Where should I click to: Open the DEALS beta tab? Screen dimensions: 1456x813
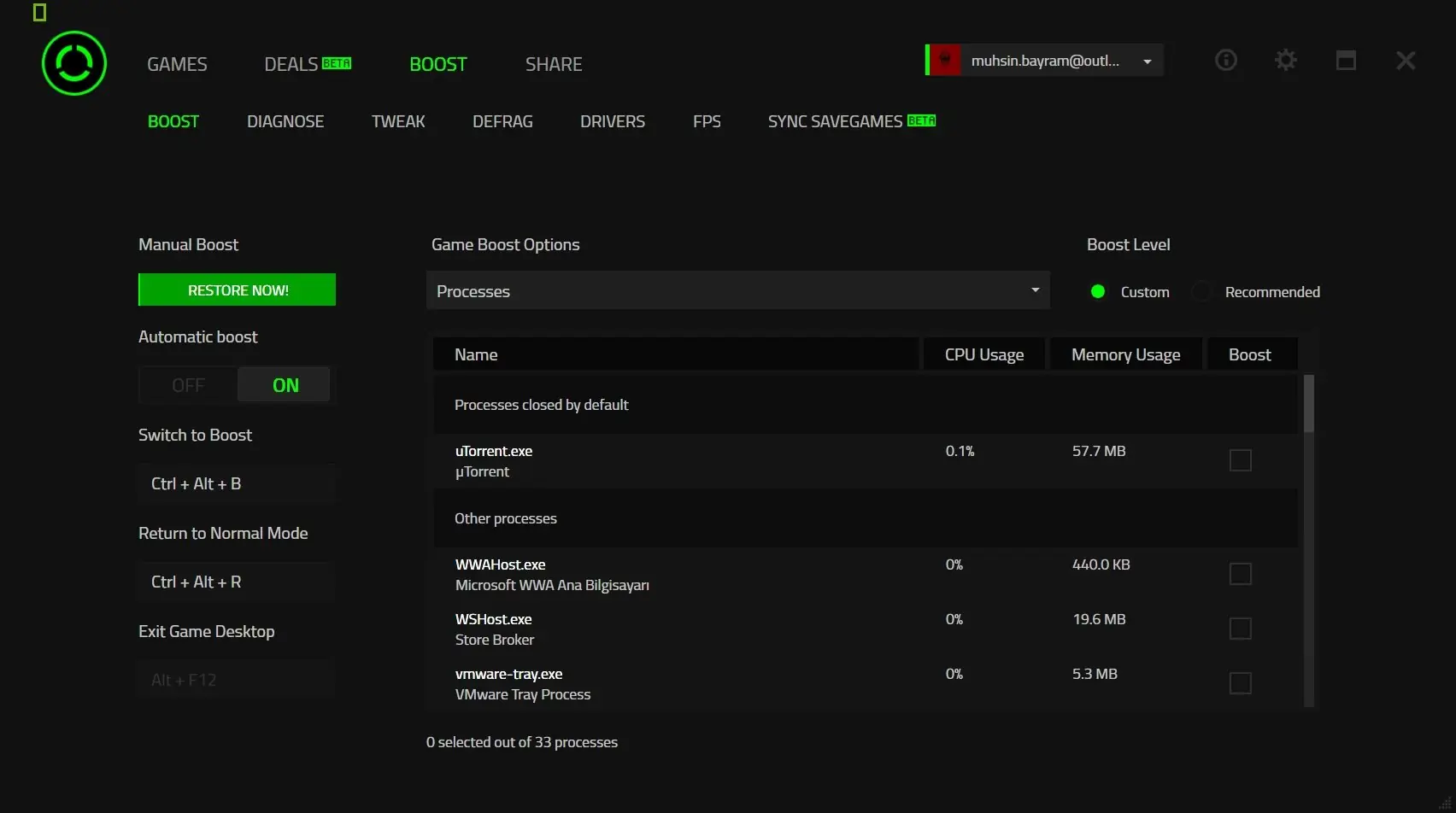[308, 64]
